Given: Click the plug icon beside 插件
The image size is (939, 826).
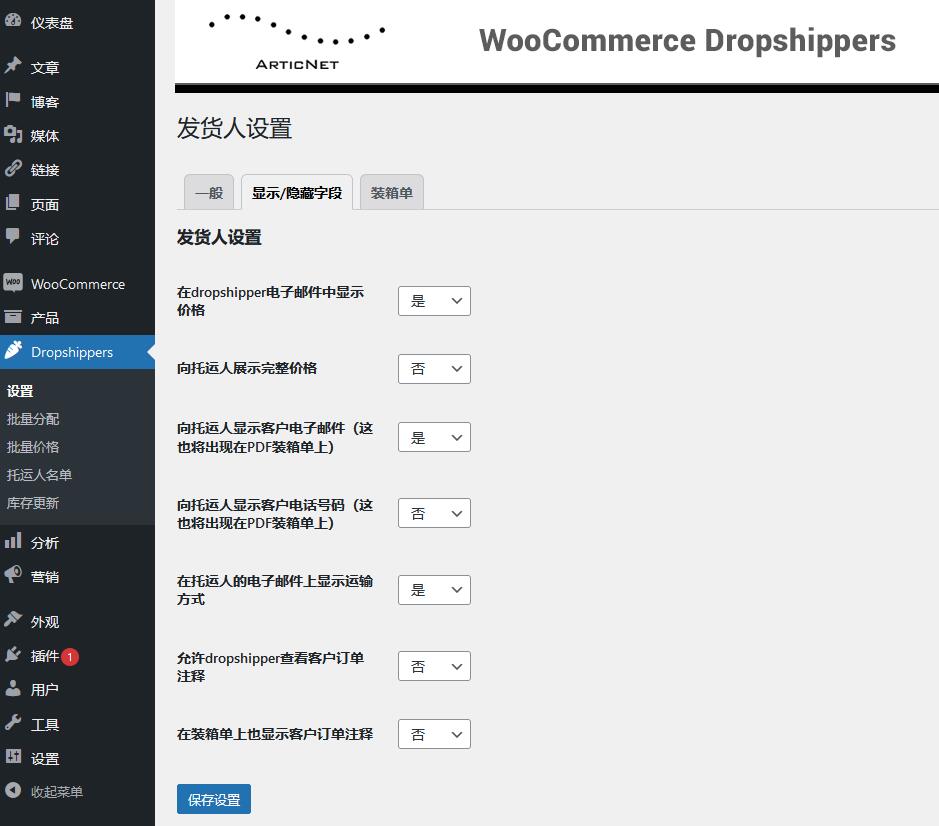Looking at the screenshot, I should pos(13,654).
